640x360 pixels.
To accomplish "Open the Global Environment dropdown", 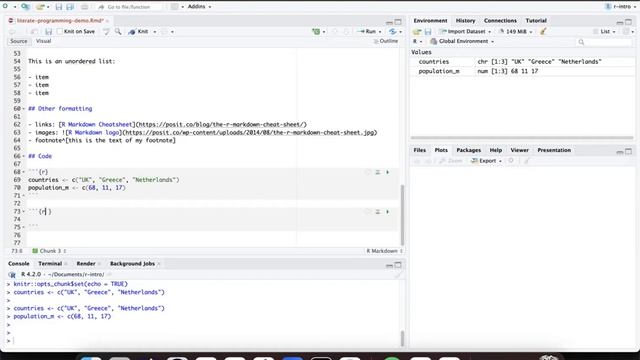I will tap(462, 41).
